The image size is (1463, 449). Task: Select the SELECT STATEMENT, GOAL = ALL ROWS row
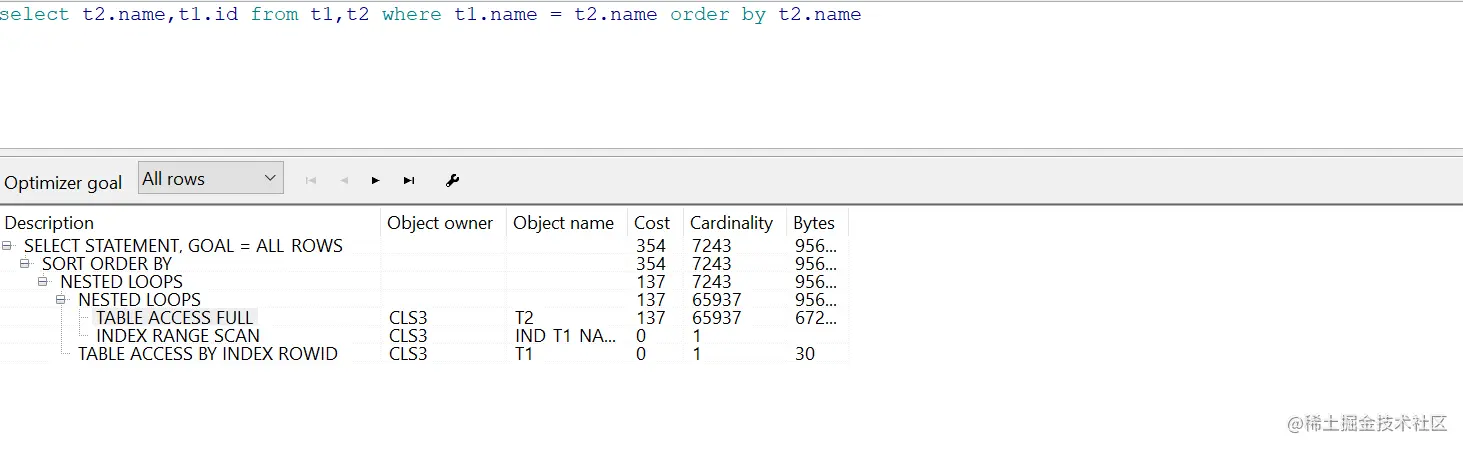[x=424, y=245]
